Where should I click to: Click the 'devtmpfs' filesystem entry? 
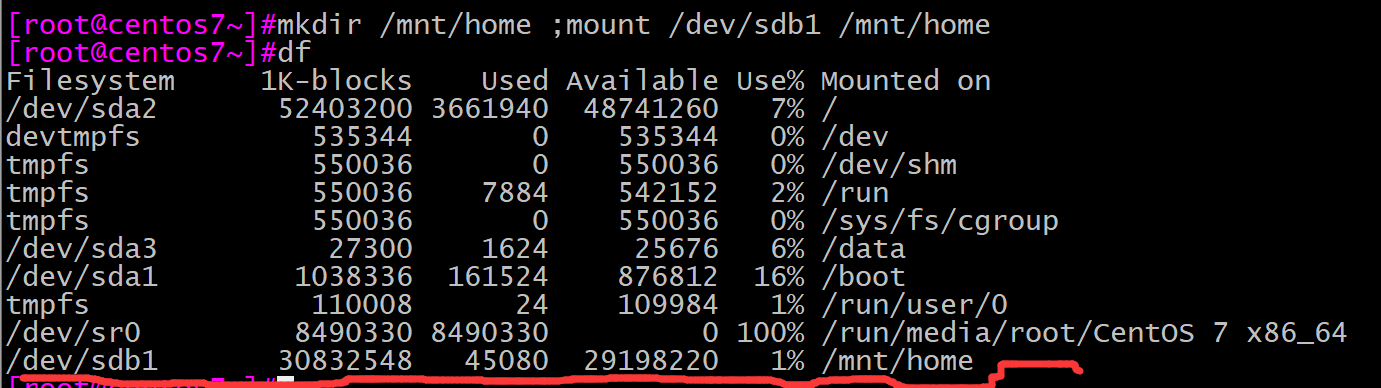click(73, 136)
